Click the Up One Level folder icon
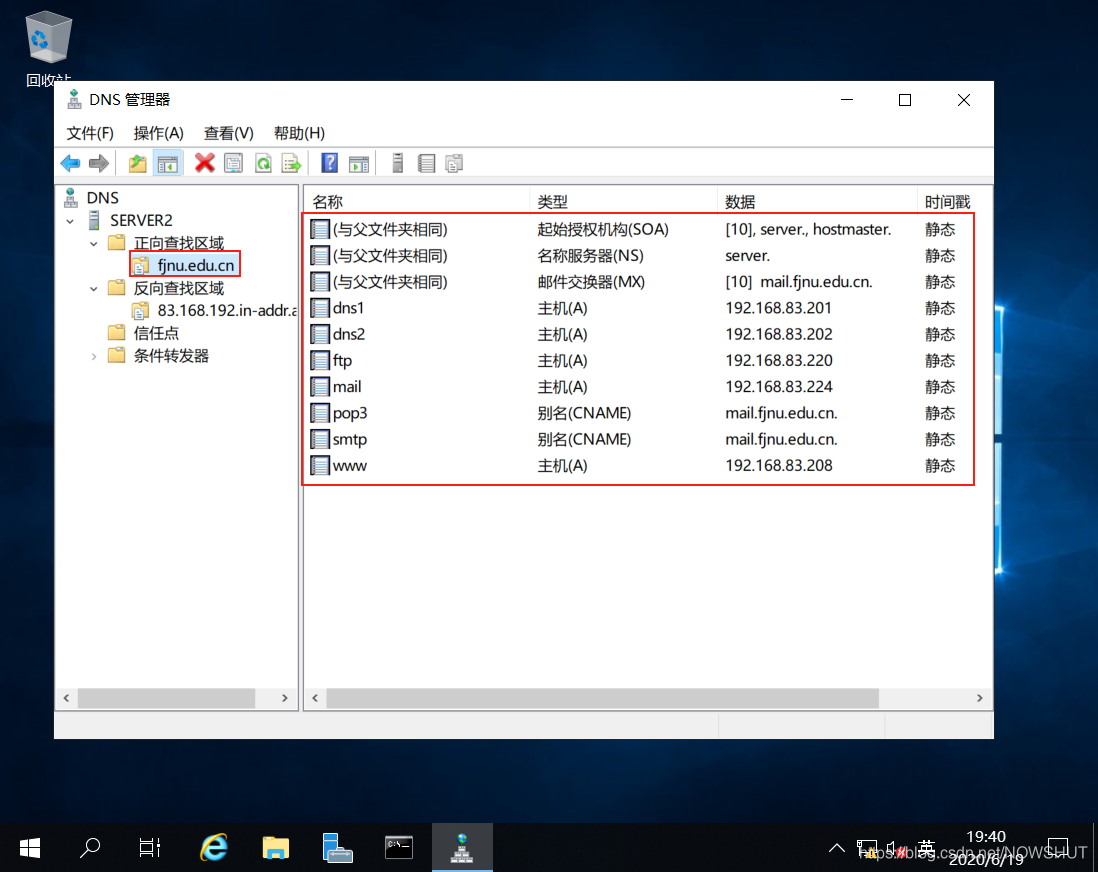 [x=138, y=163]
